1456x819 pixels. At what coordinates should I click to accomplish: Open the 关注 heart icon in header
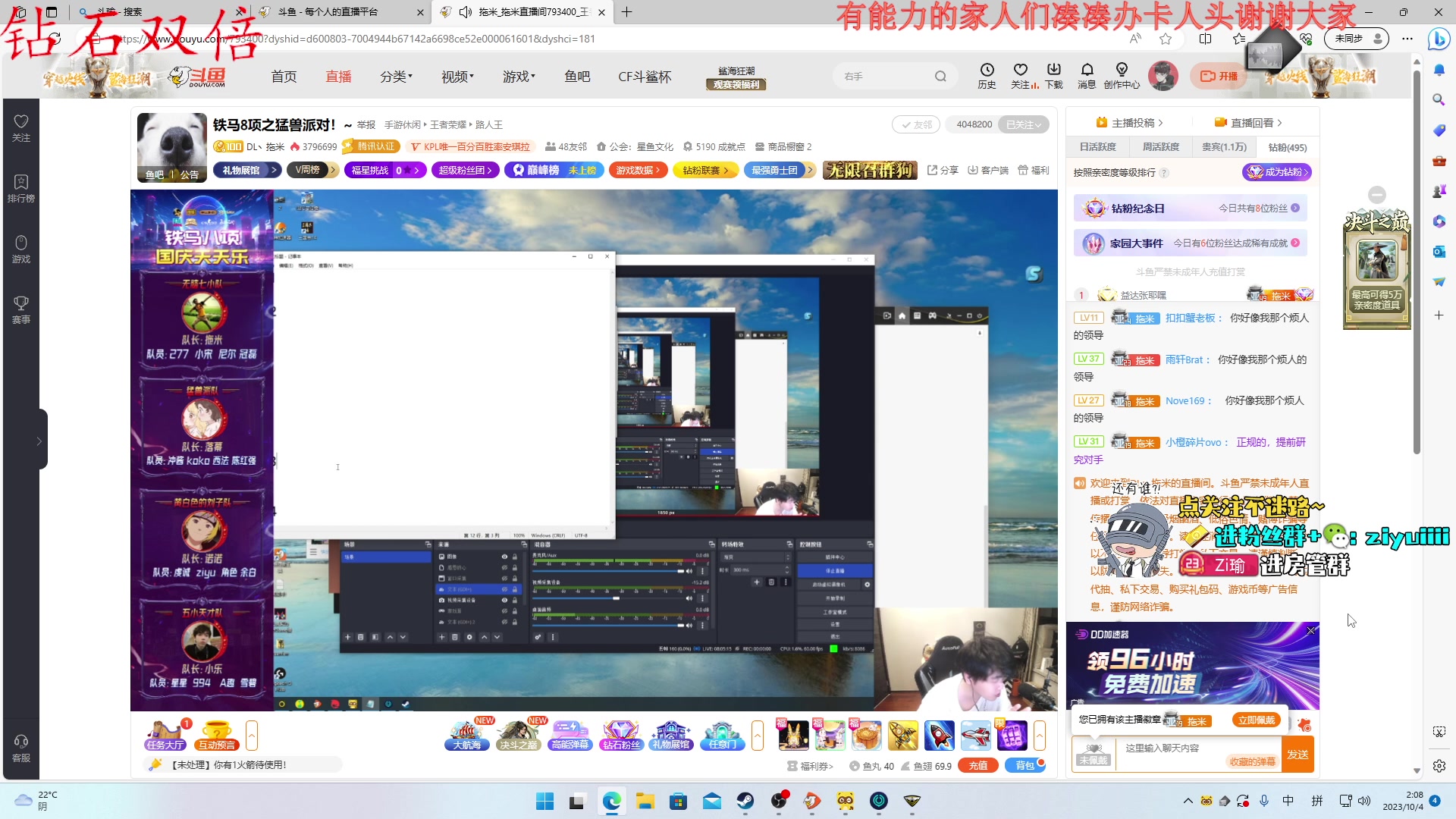(x=1021, y=75)
